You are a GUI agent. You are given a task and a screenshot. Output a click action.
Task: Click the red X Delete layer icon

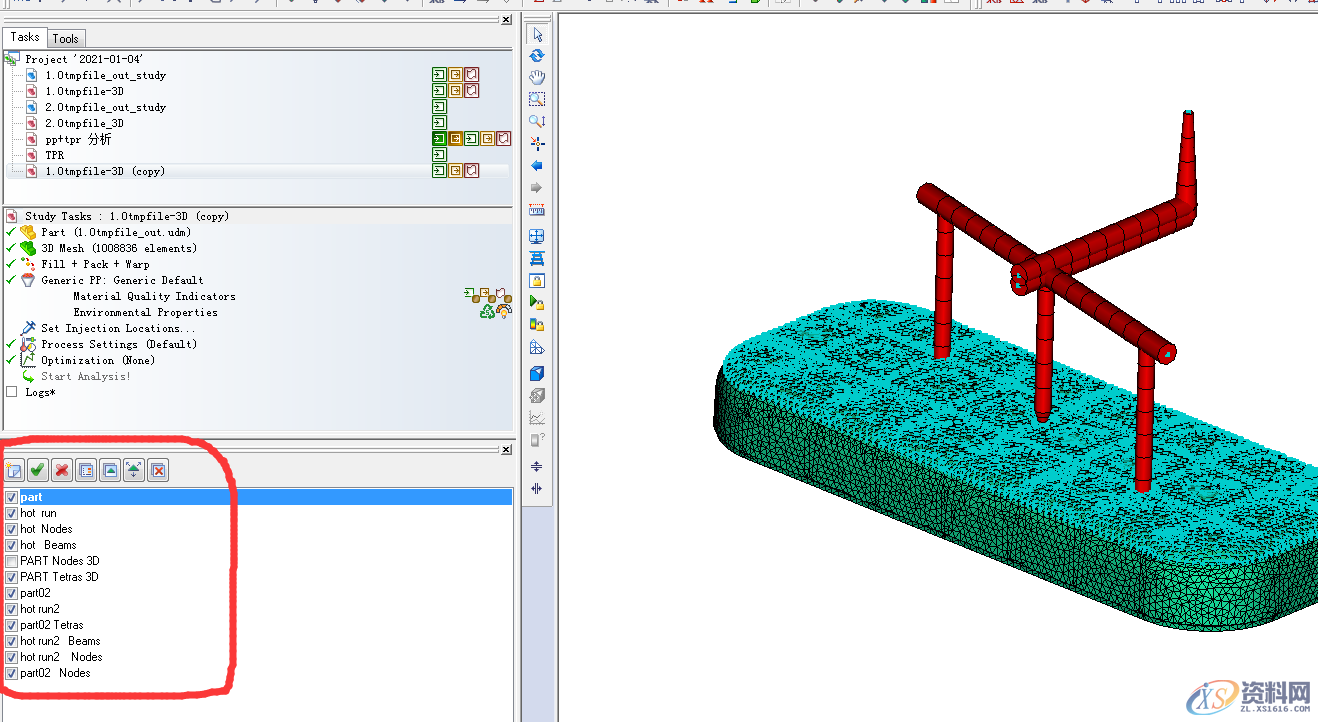(x=62, y=470)
